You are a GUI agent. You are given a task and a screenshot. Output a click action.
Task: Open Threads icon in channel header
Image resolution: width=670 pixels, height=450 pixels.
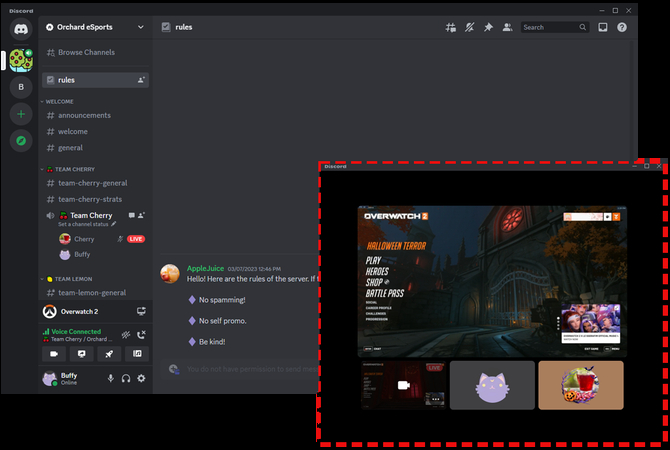click(450, 27)
